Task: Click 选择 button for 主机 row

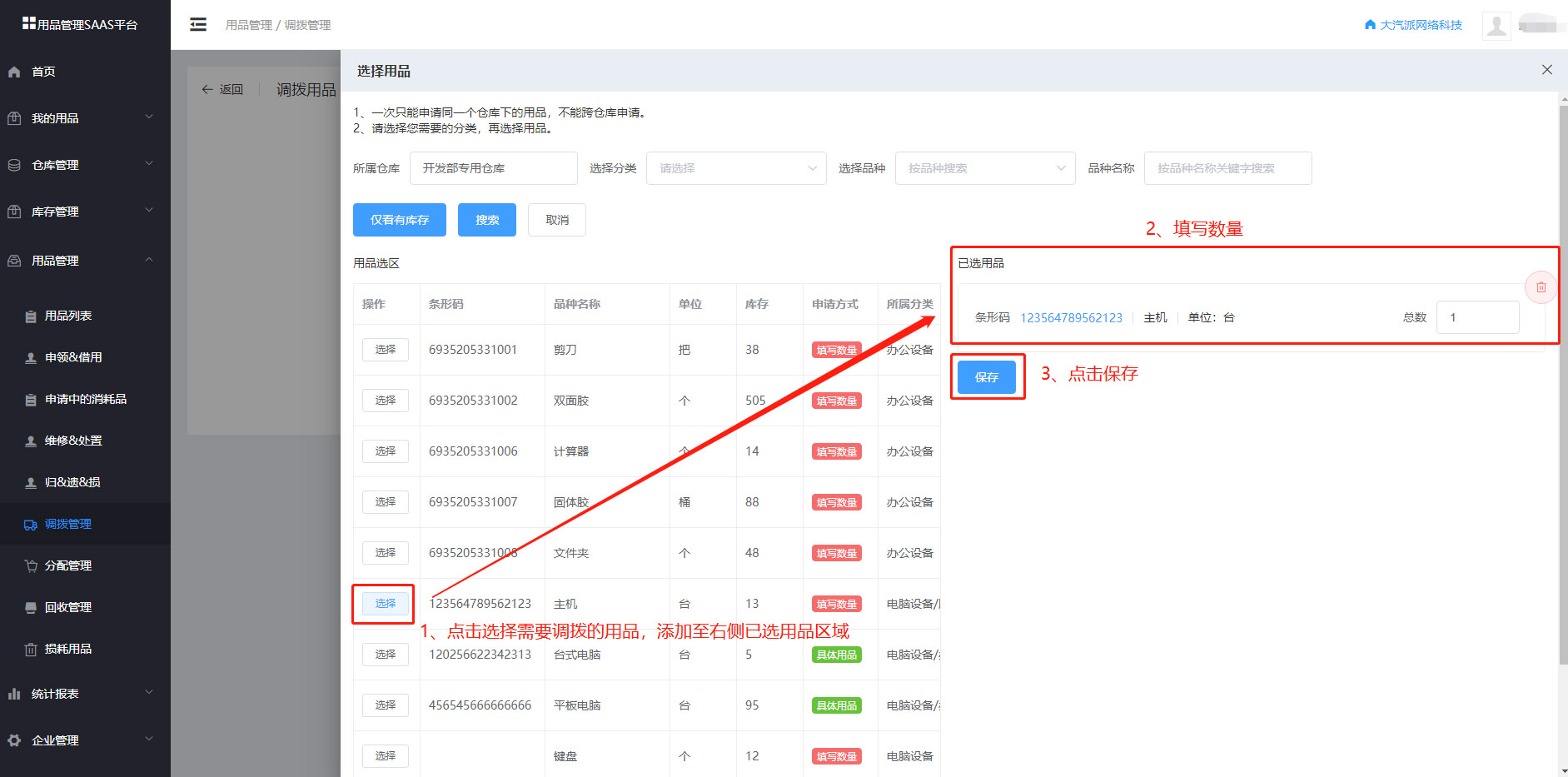Action: click(386, 604)
